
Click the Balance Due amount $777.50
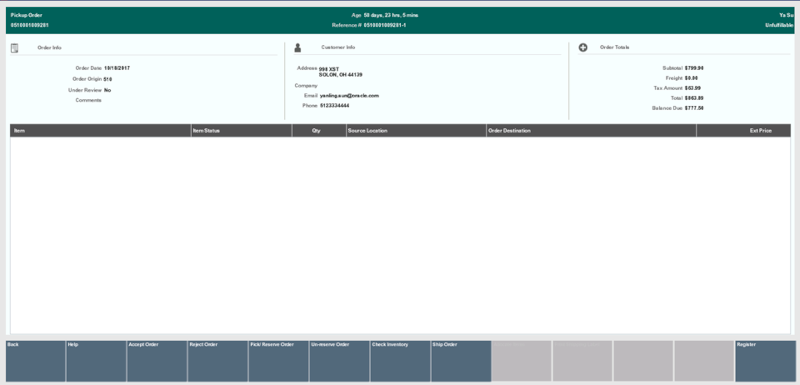(694, 108)
